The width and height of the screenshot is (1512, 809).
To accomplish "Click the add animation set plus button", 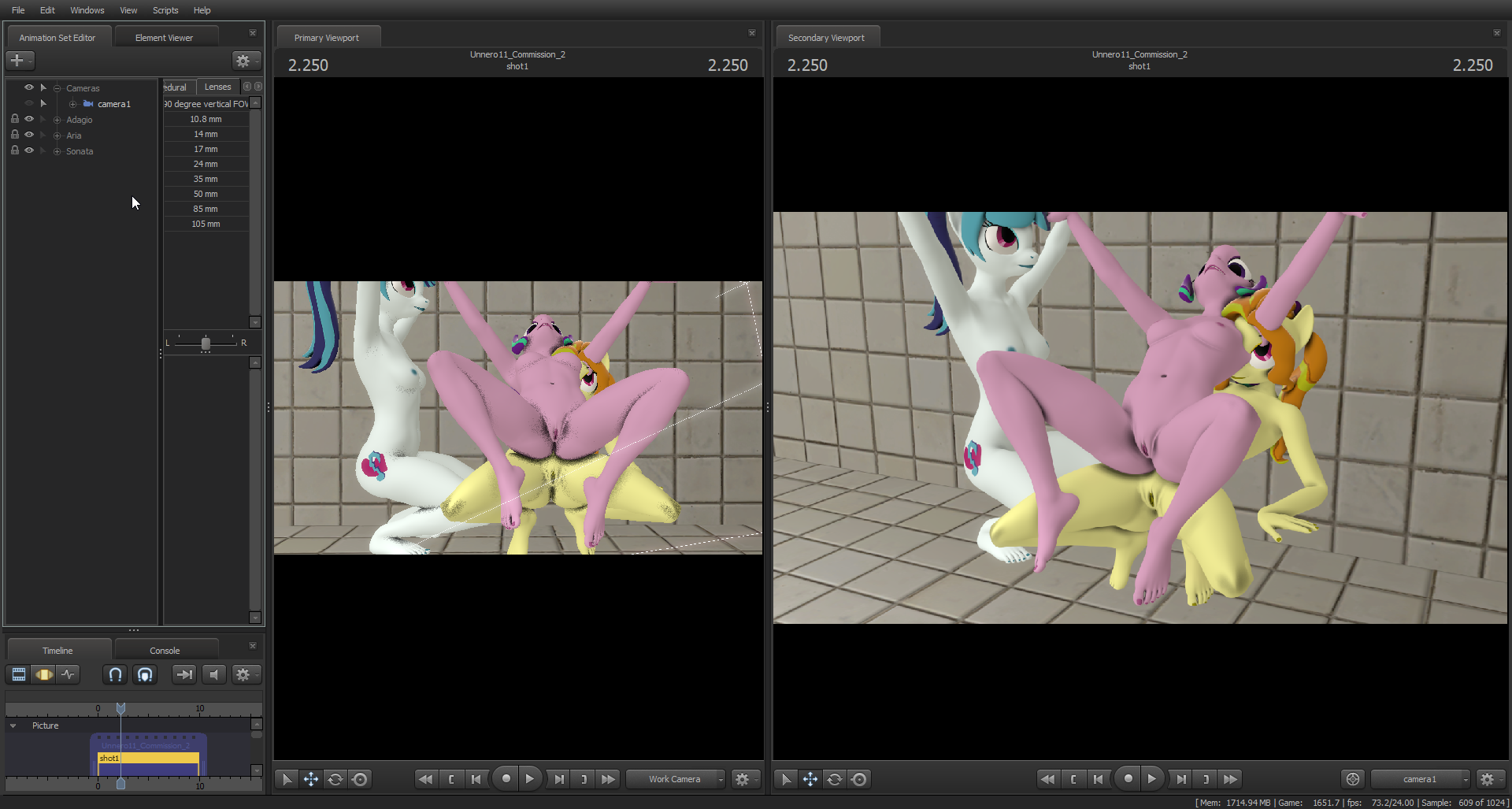I will (x=17, y=61).
